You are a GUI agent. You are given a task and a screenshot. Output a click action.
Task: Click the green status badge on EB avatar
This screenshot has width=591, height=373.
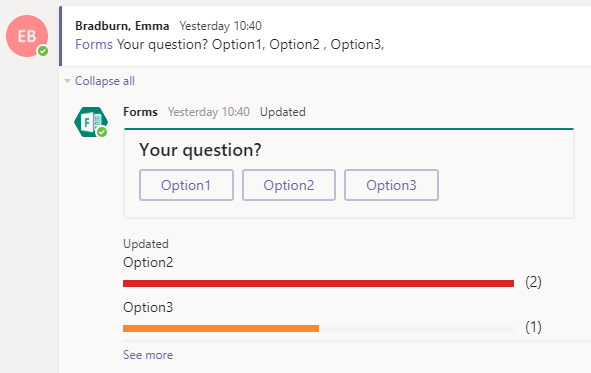click(43, 51)
